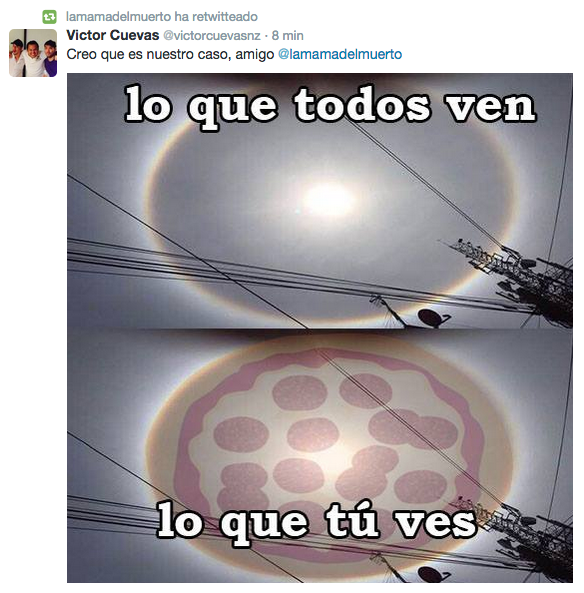Viewport: 584px width, 593px height.
Task: Click the satellite dish in the bottom pizza panel
Action: tap(433, 574)
